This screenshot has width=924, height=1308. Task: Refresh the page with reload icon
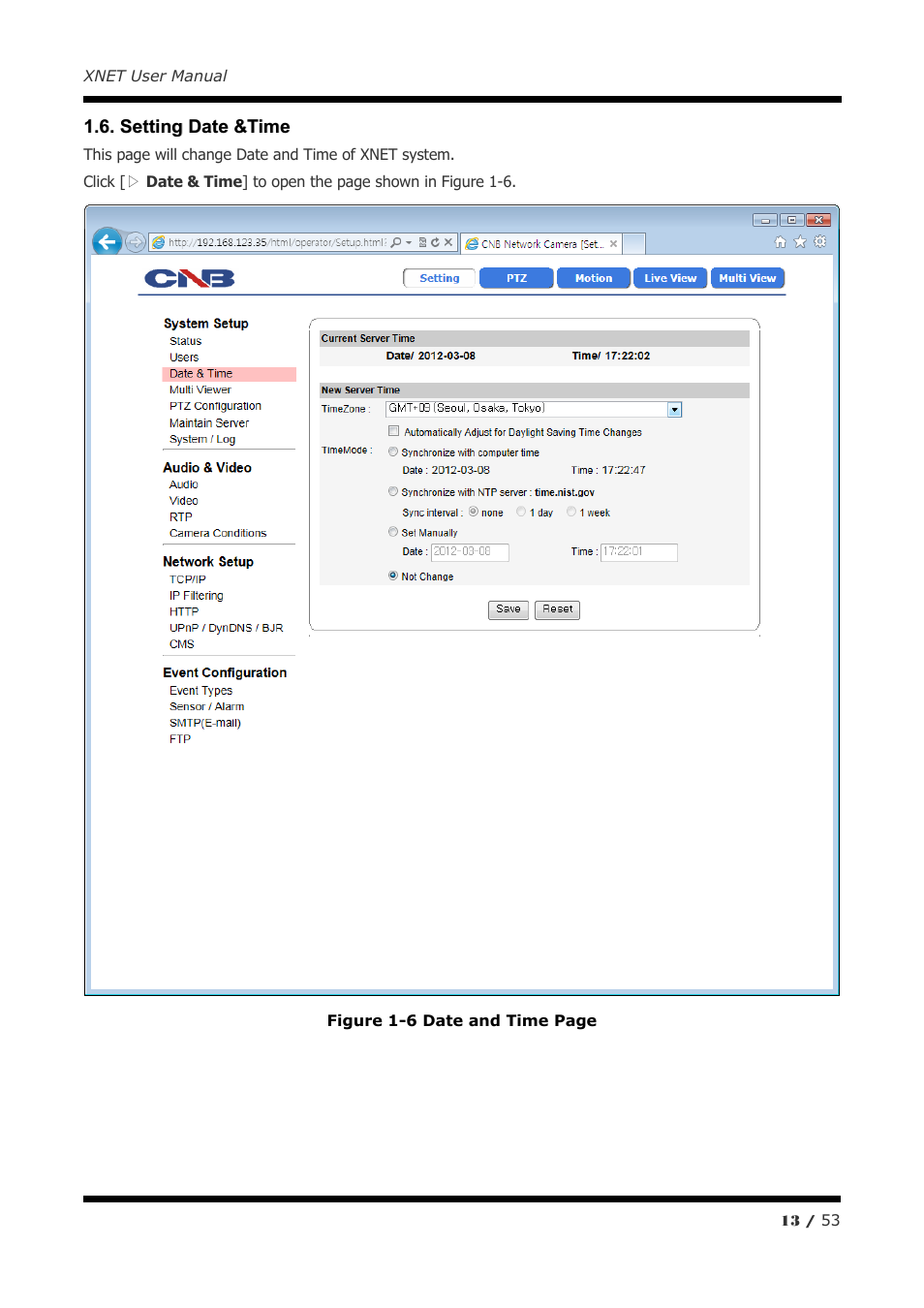(x=435, y=242)
